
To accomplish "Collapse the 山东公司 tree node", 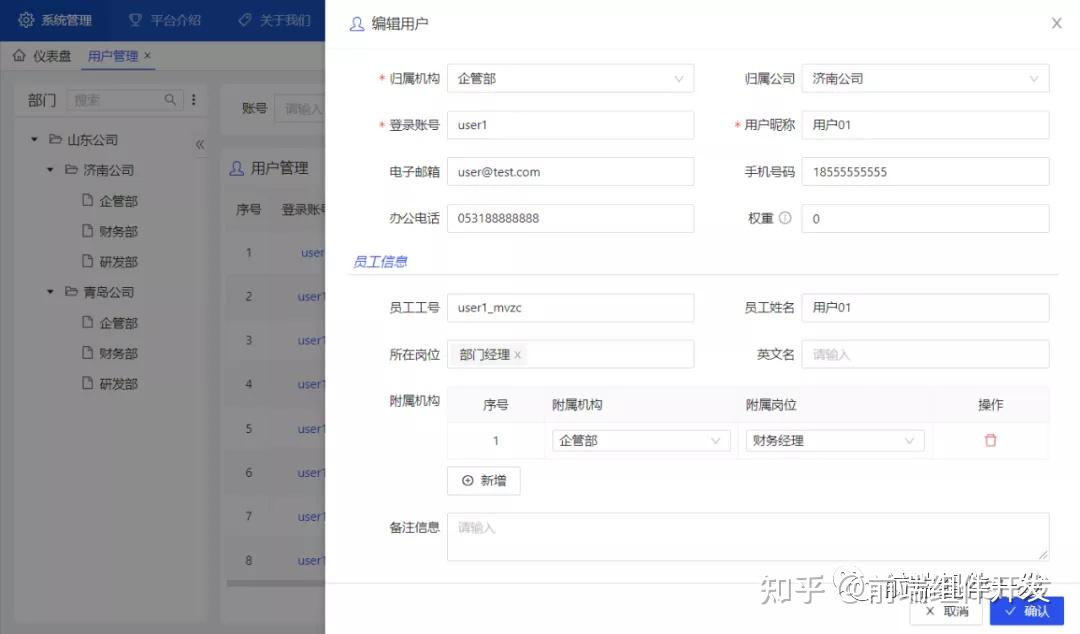I will 33,139.
